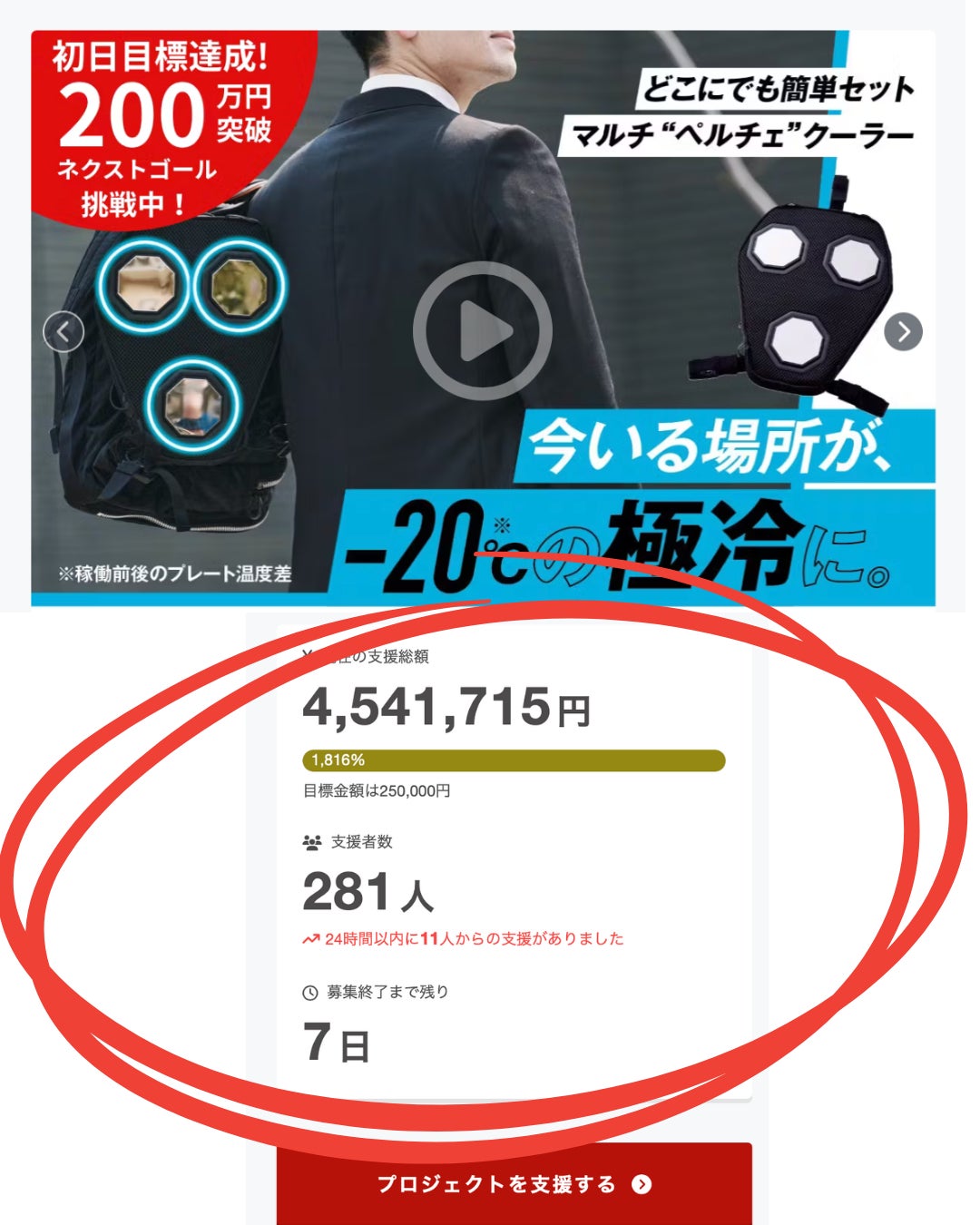Select the 4,541,715円 total amount
This screenshot has width=980, height=1225.
(446, 706)
